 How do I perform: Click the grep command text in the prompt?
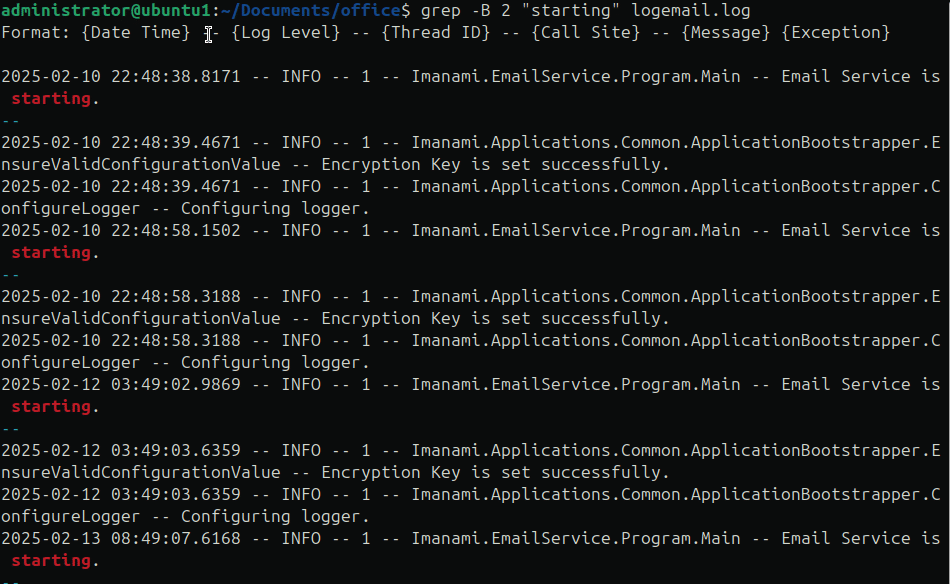440,10
